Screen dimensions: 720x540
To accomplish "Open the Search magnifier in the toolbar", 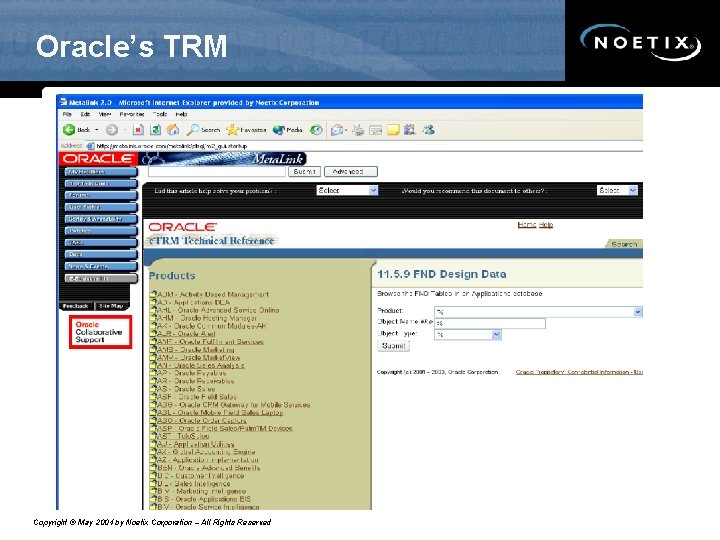I will (x=203, y=130).
